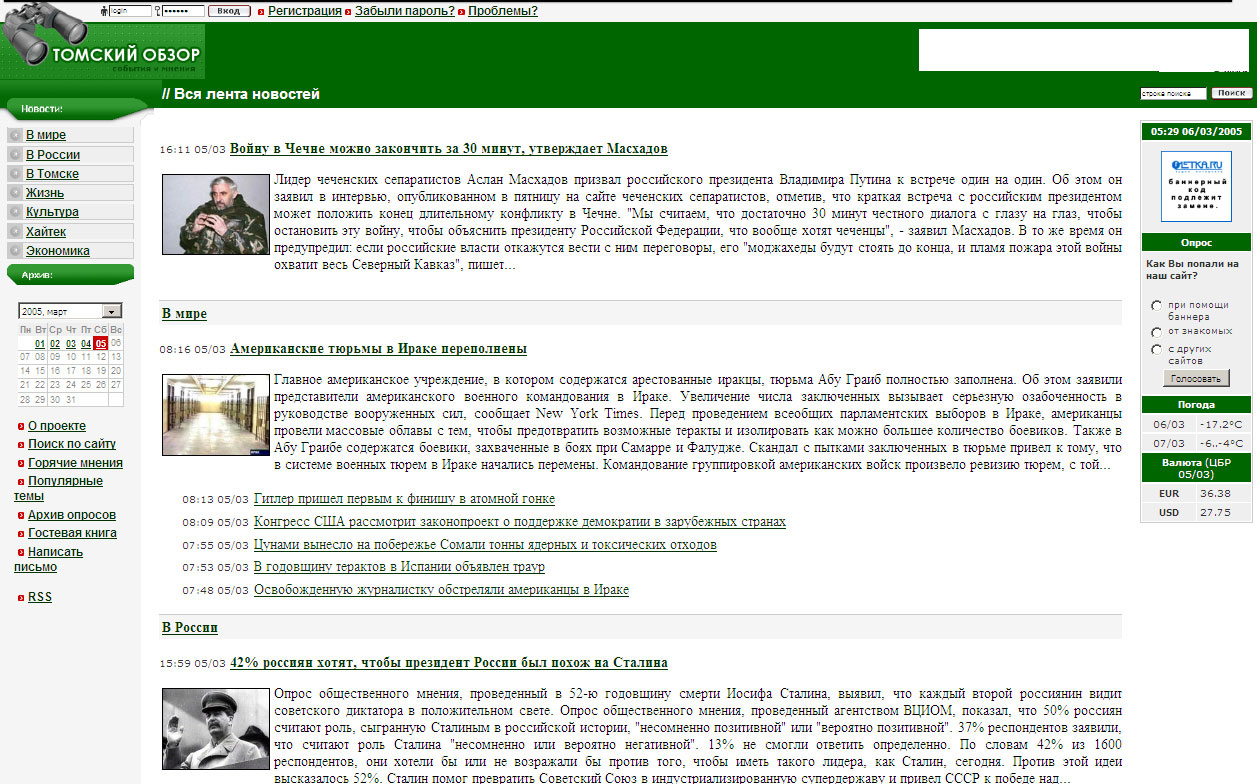Viewport: 1257px width, 784px height.
Task: Select poll option 'от знакомых'
Action: (x=1156, y=331)
